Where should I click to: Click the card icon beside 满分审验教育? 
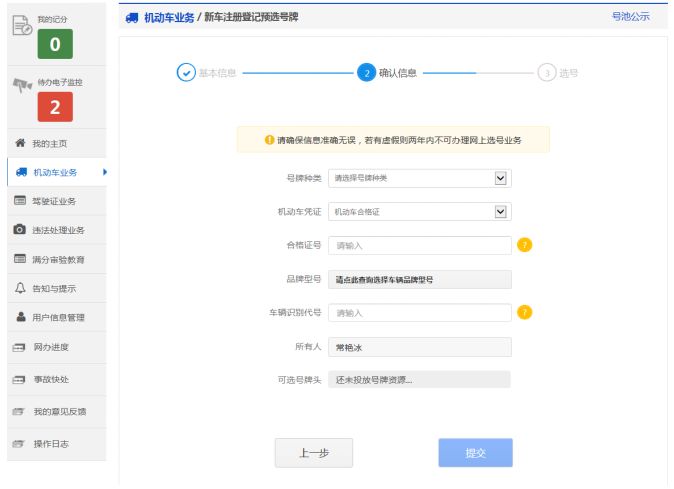(x=20, y=258)
